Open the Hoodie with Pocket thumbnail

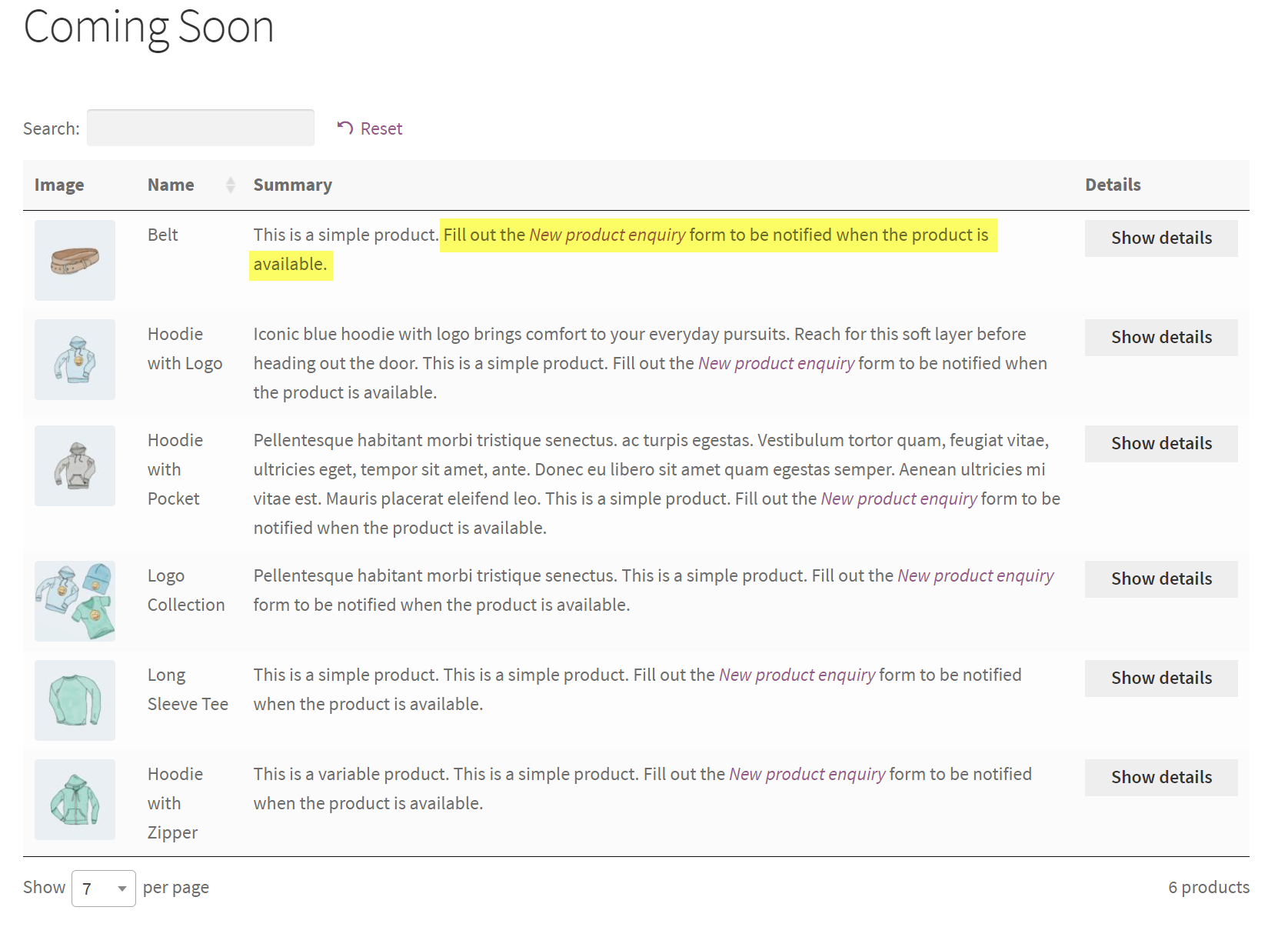75,466
